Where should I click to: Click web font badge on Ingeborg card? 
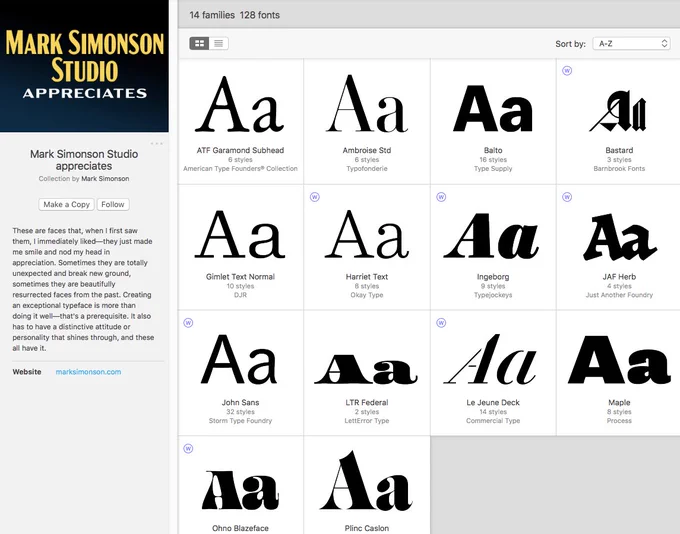(441, 197)
